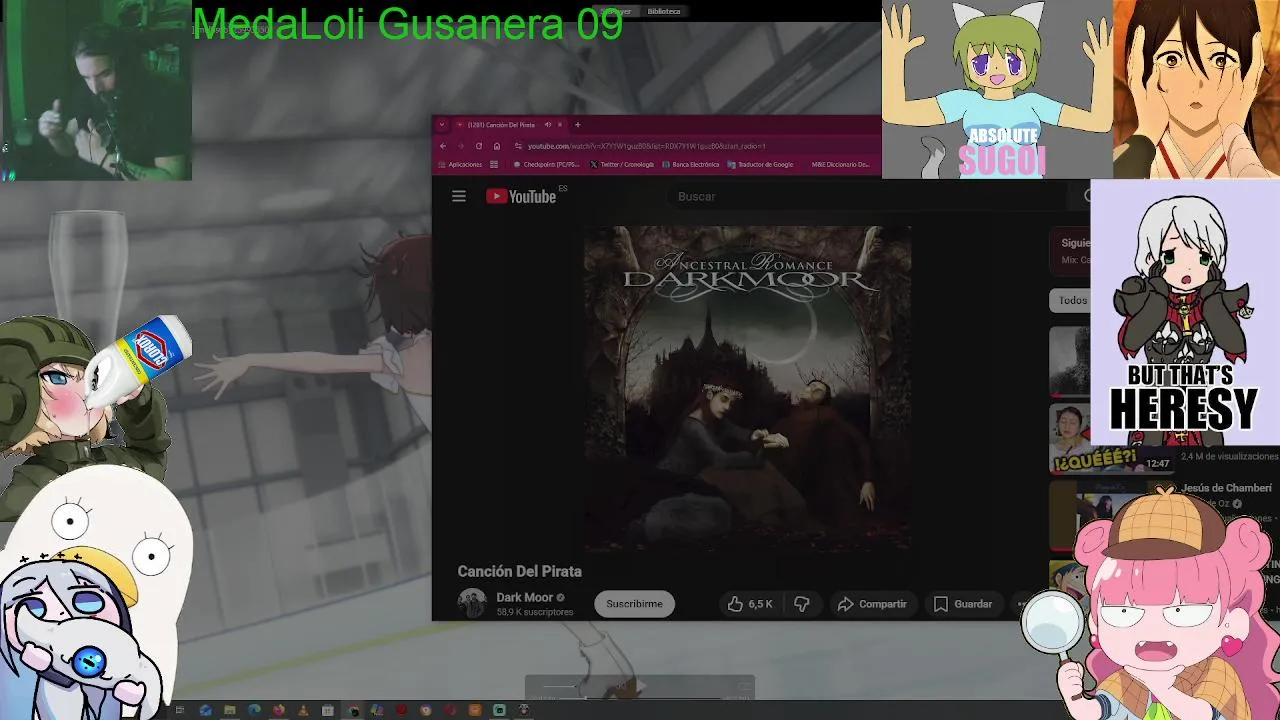Subscribe via the Suscribirme button

pyautogui.click(x=634, y=604)
